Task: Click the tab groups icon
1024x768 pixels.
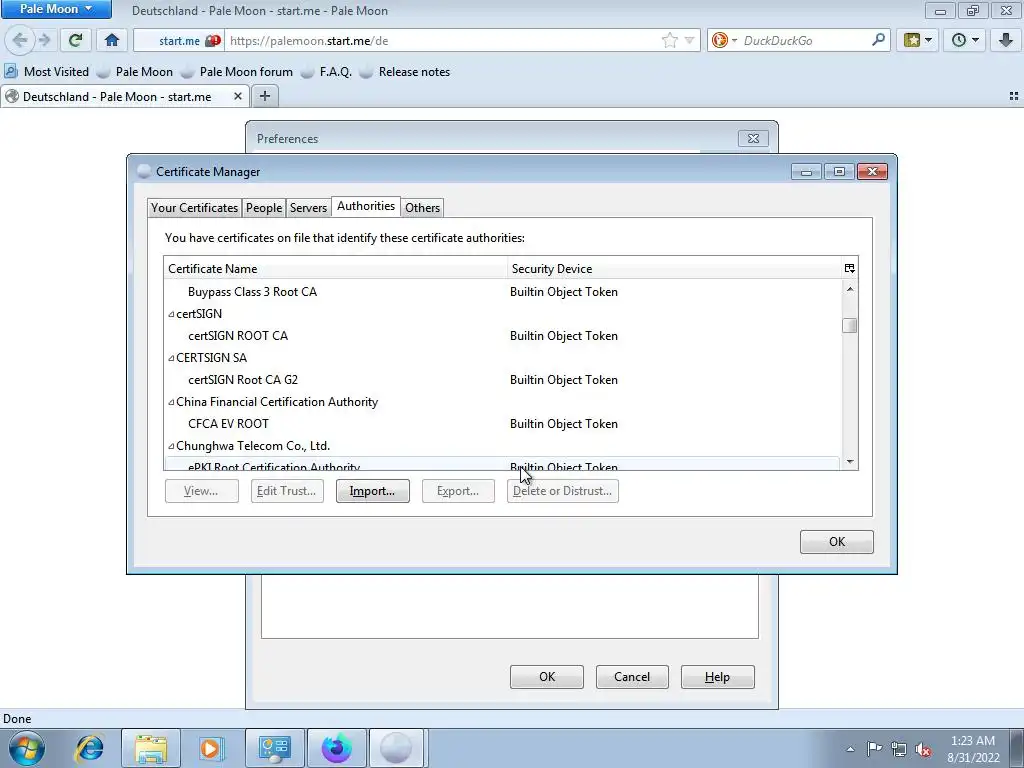Action: (1014, 97)
